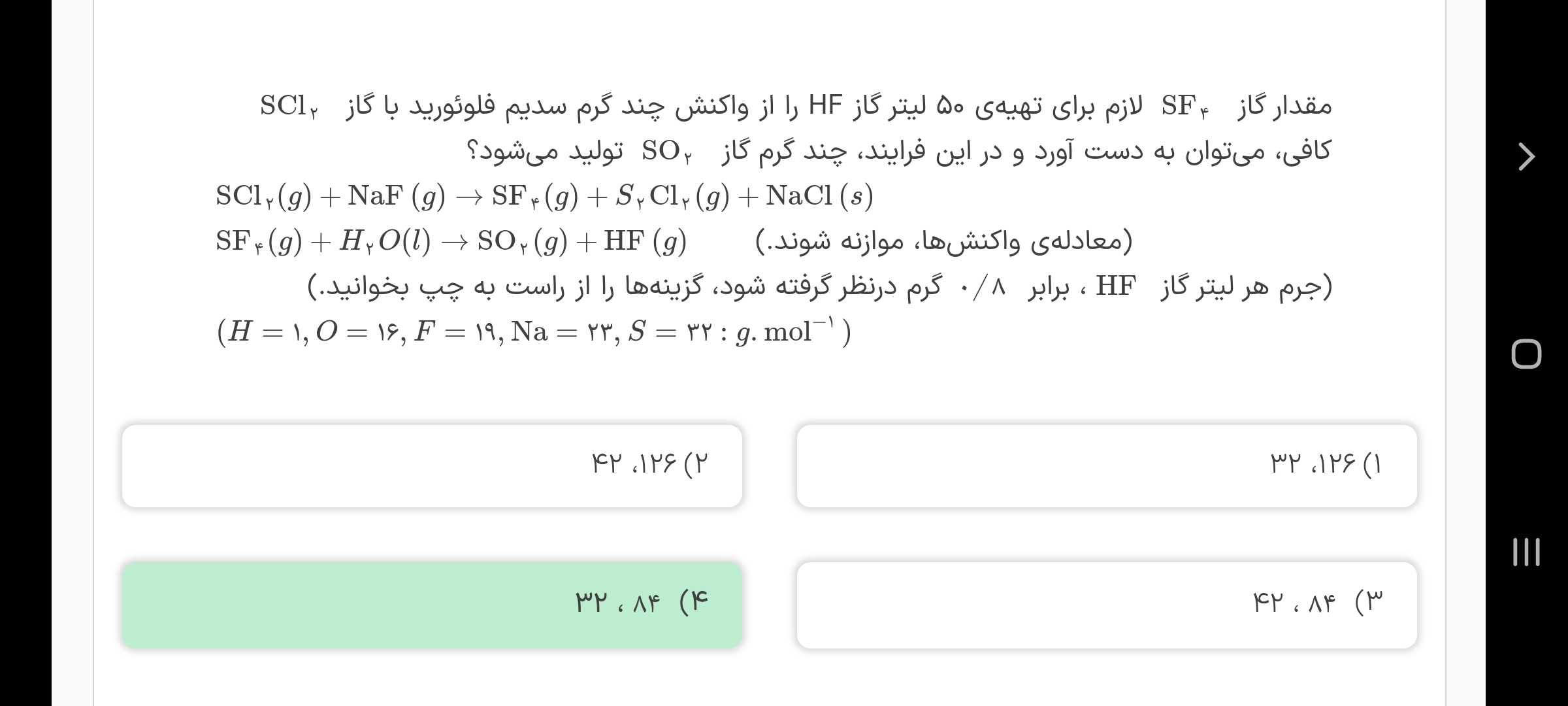Select answer option 1 (۳۲ ،۱۲۶)
1568x706 pixels.
(1106, 465)
